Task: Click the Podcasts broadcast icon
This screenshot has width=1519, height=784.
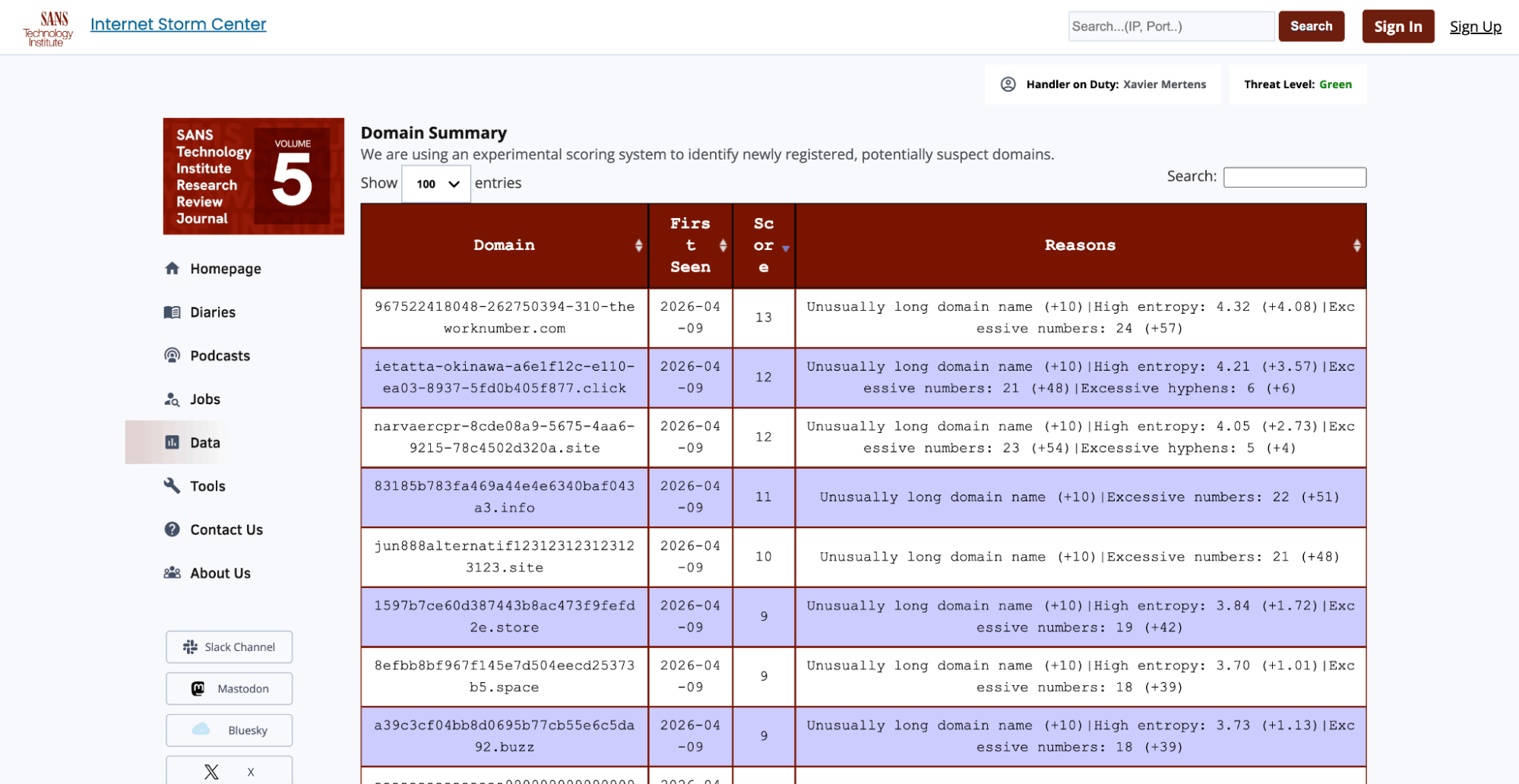Action: [x=172, y=356]
